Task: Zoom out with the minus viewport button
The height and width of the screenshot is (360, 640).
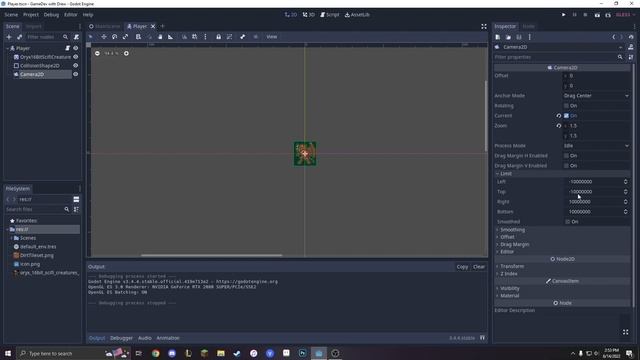Action: pyautogui.click(x=97, y=53)
